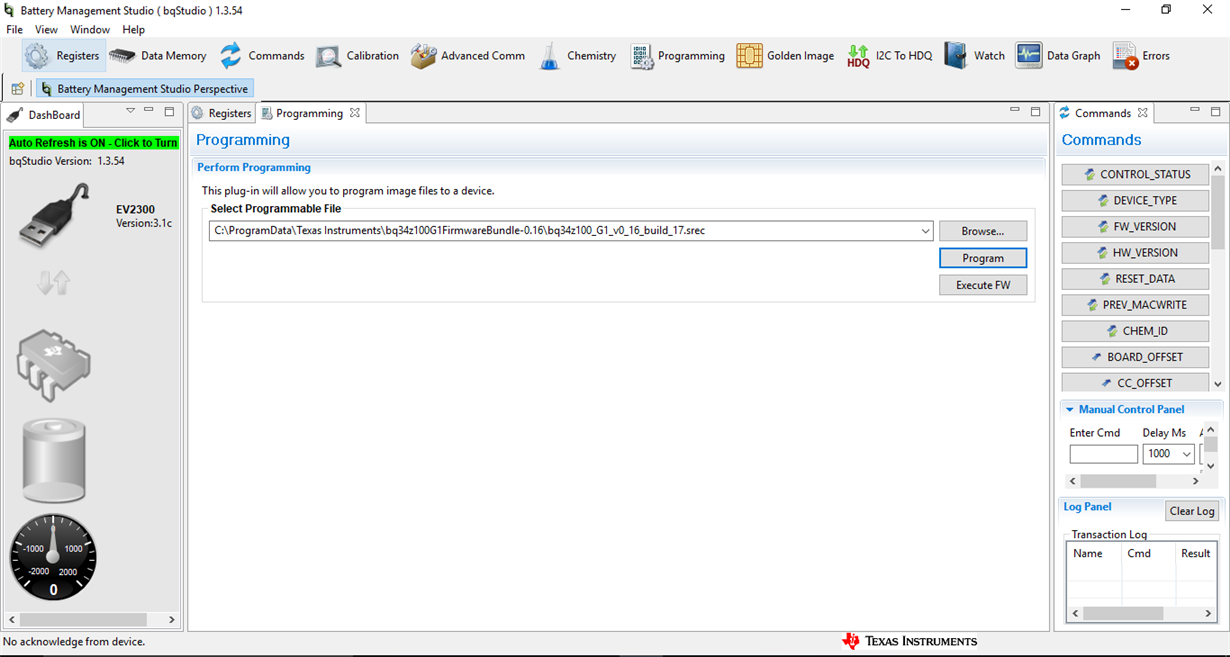Open the View menu
Screen dimensions: 1230x657
tap(46, 29)
